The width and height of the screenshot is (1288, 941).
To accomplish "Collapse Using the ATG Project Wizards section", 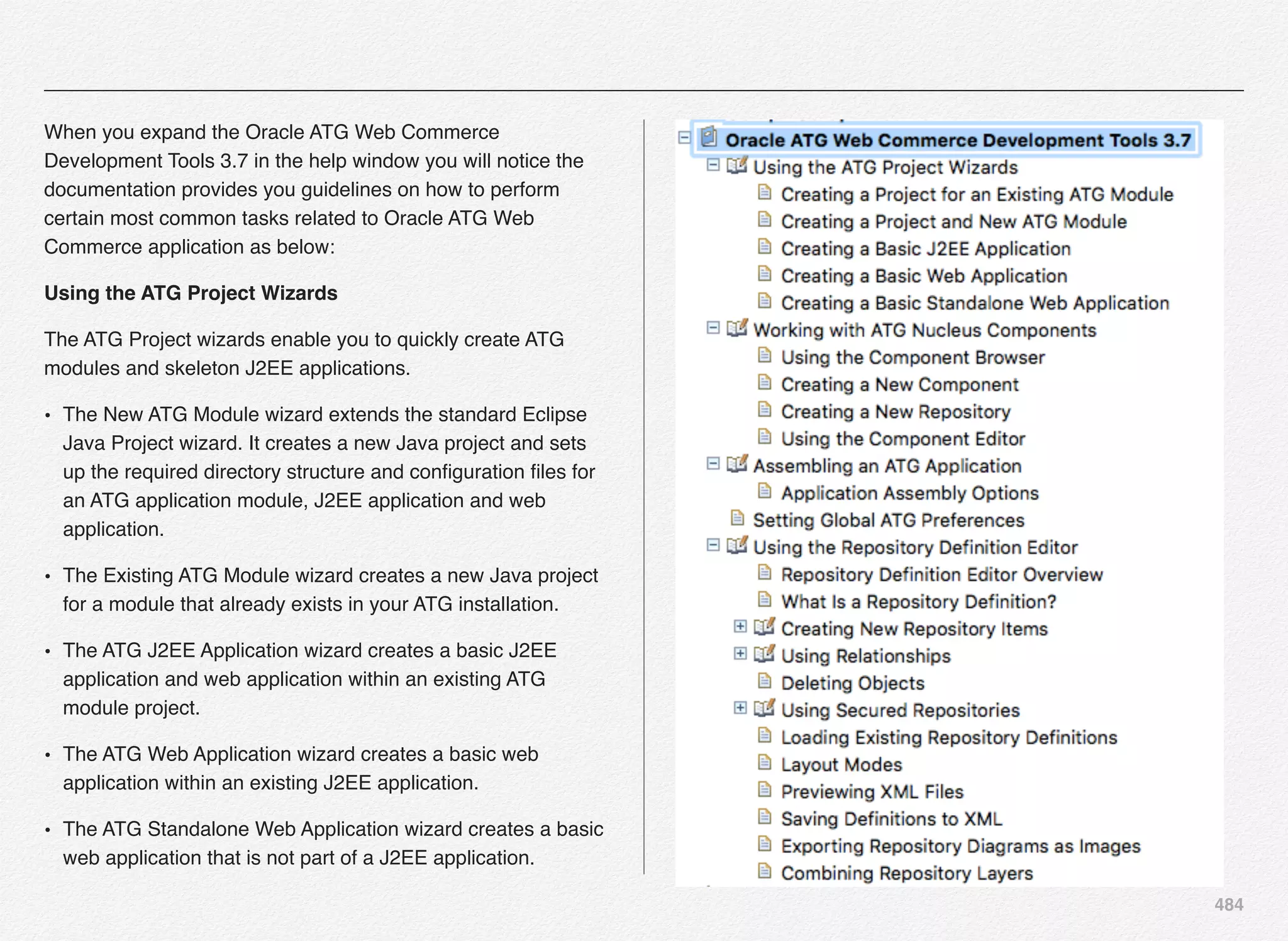I will click(713, 165).
